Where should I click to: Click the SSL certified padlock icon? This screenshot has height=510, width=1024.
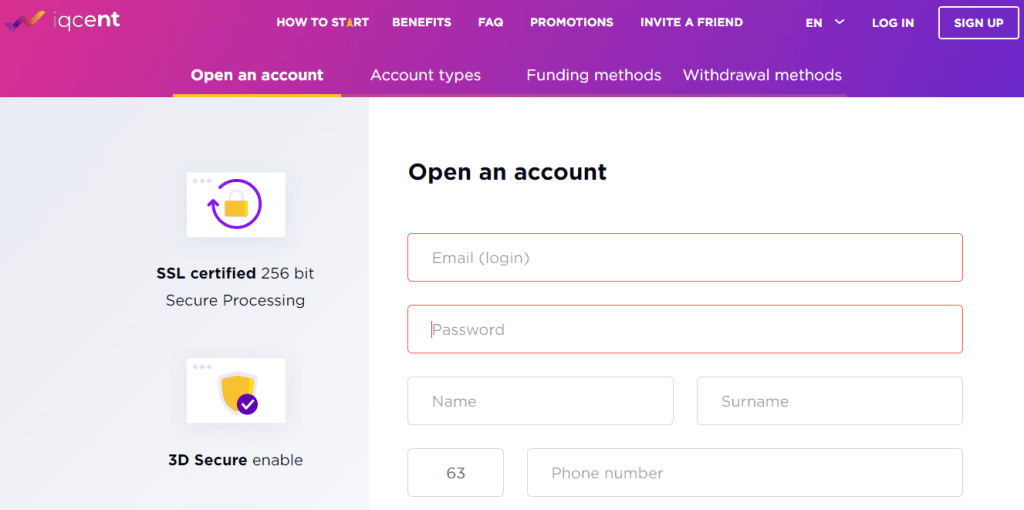tap(236, 204)
